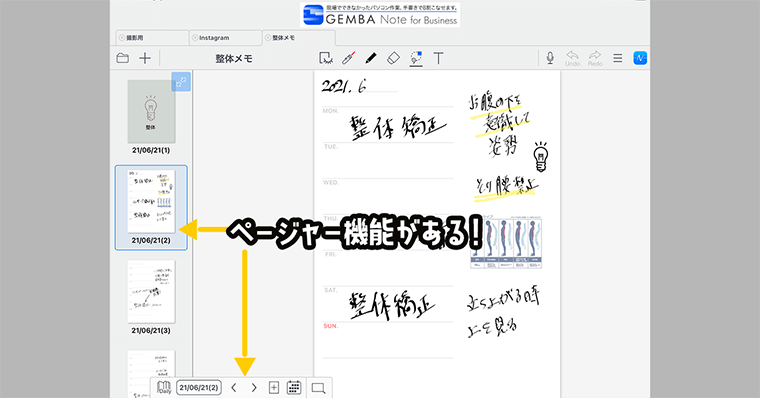760x398 pixels.
Task: Go to next page arrow
Action: (254, 387)
